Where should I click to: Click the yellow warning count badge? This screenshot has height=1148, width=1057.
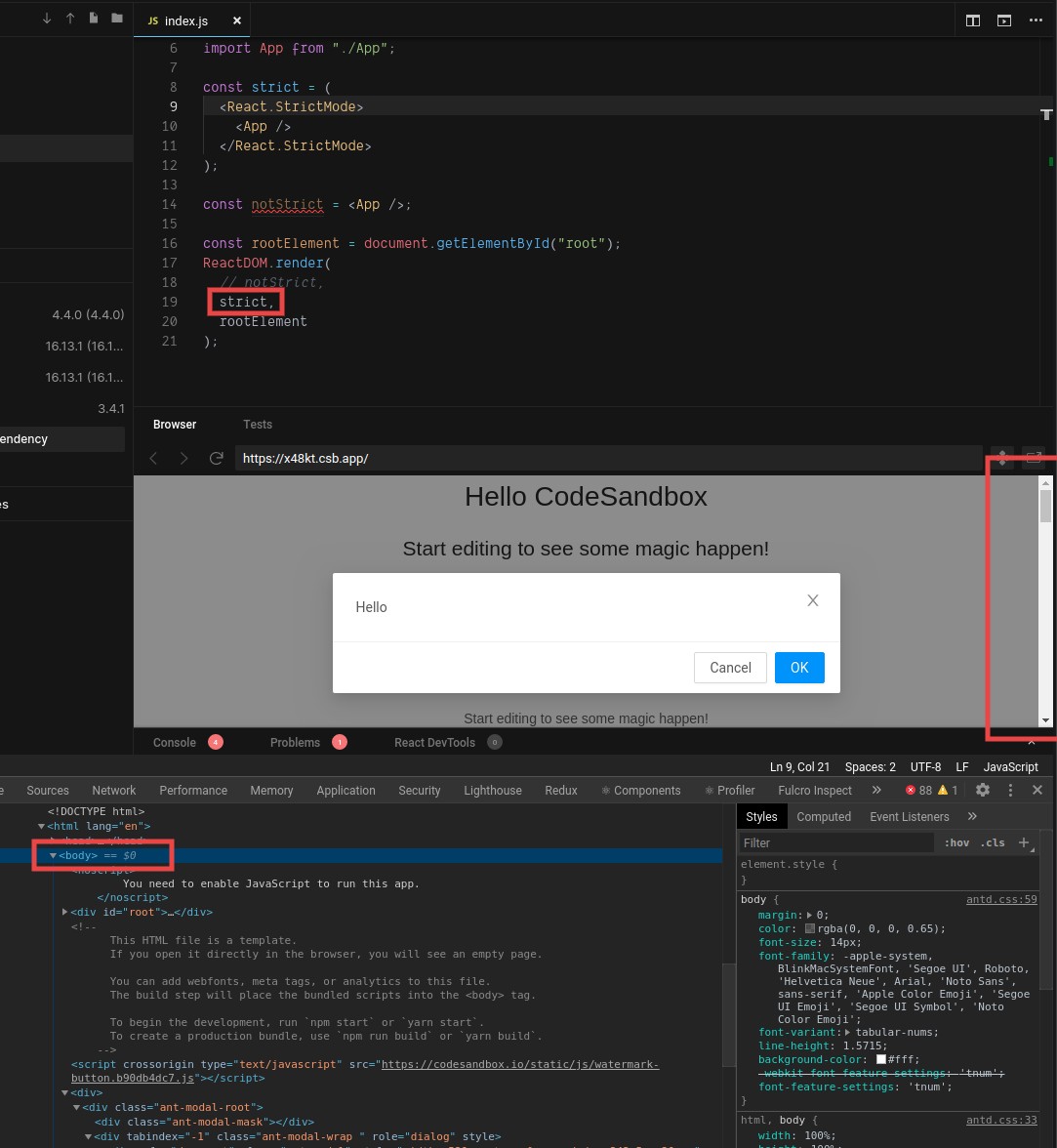click(948, 791)
